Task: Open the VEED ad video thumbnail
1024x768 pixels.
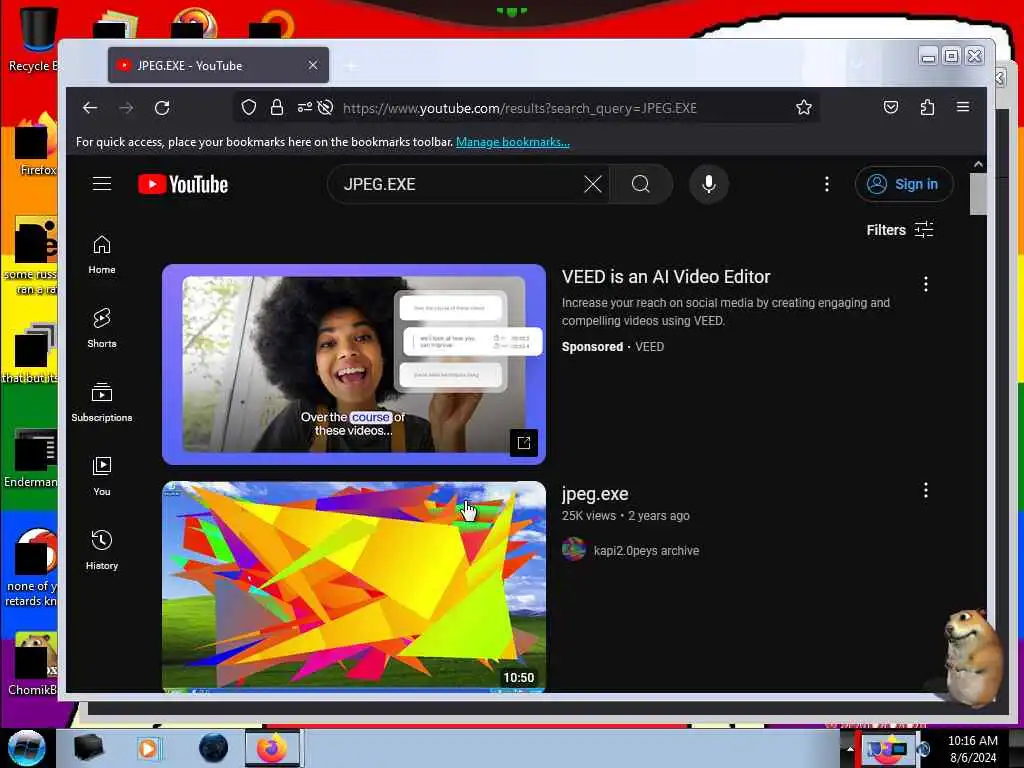Action: coord(354,364)
